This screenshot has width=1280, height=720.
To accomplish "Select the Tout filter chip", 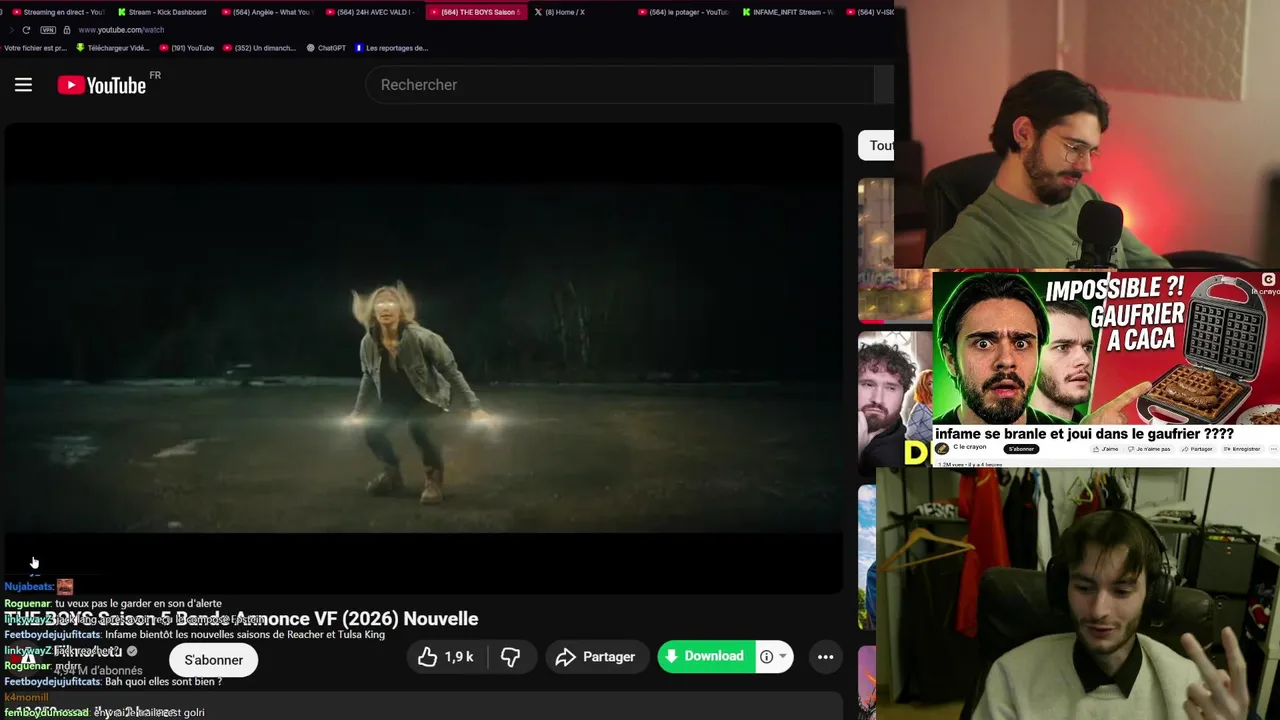I will [x=876, y=146].
